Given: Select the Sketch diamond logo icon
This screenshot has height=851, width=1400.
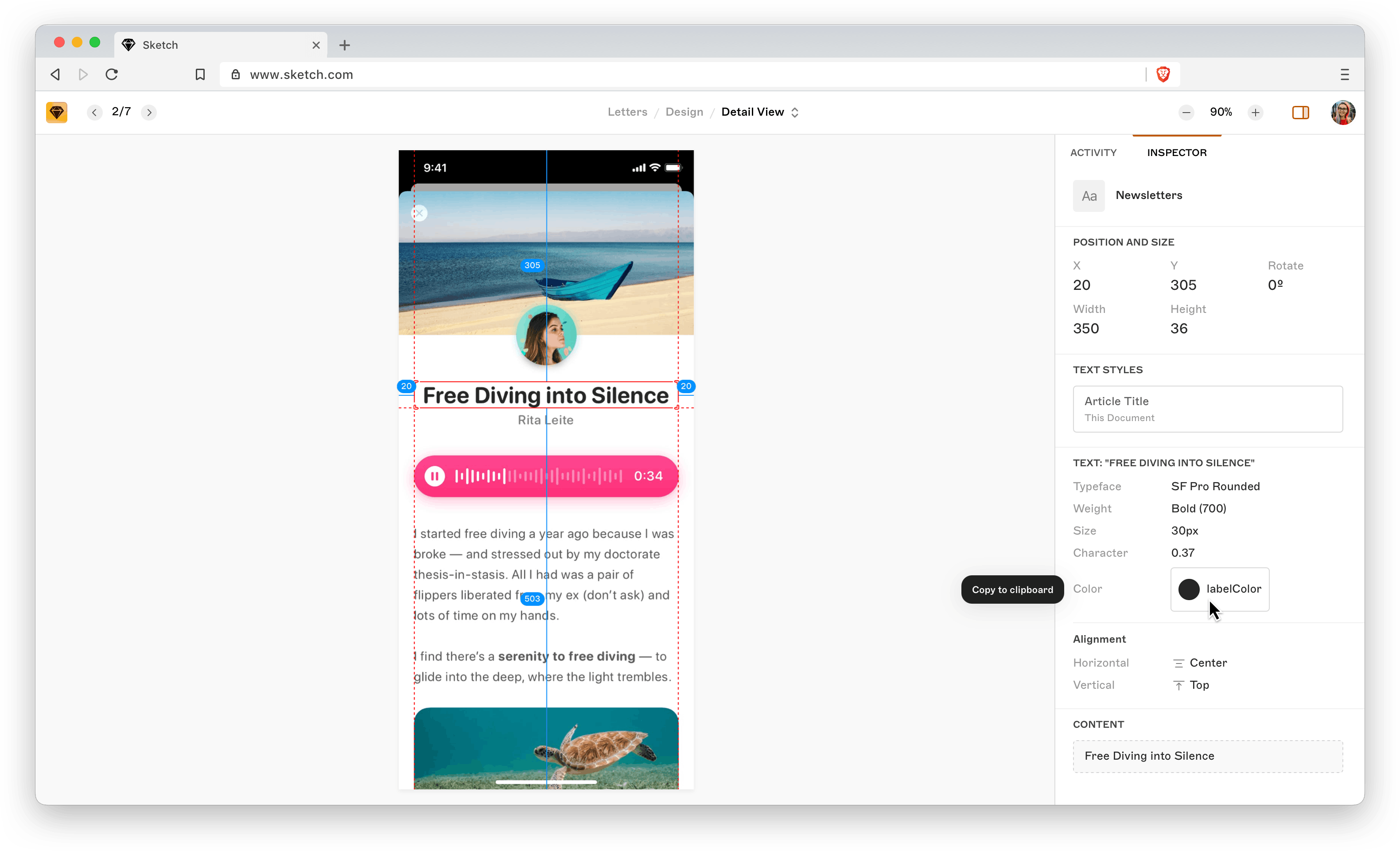Looking at the screenshot, I should click(x=57, y=112).
